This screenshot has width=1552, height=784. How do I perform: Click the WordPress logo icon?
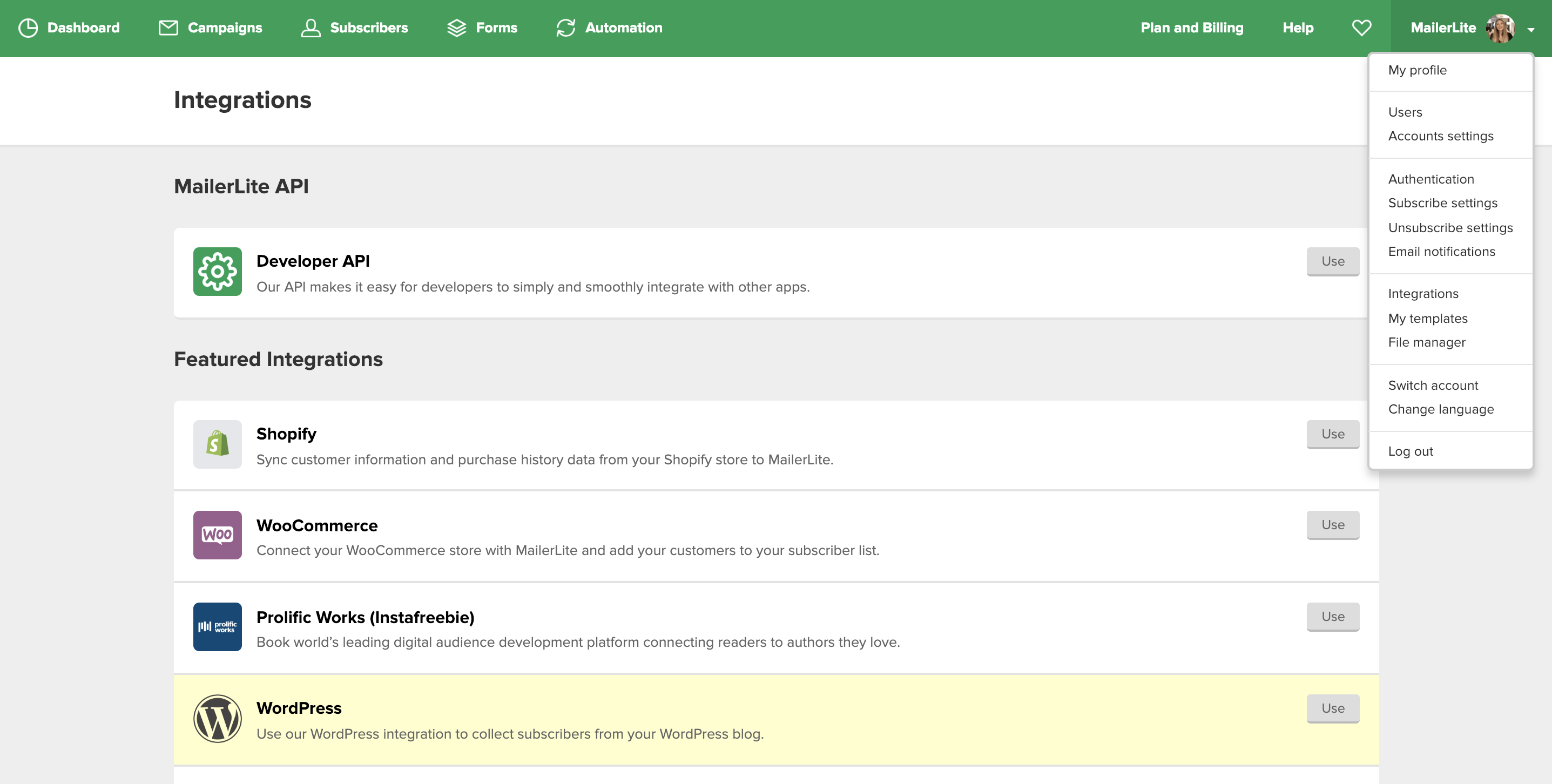[x=218, y=718]
